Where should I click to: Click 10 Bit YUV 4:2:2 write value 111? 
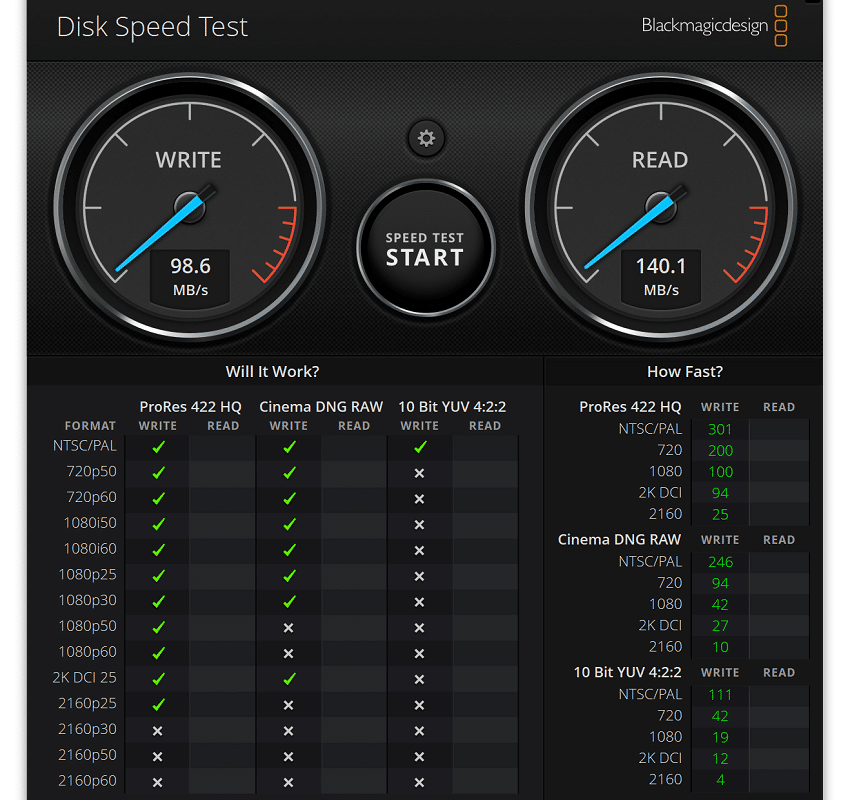coord(720,695)
